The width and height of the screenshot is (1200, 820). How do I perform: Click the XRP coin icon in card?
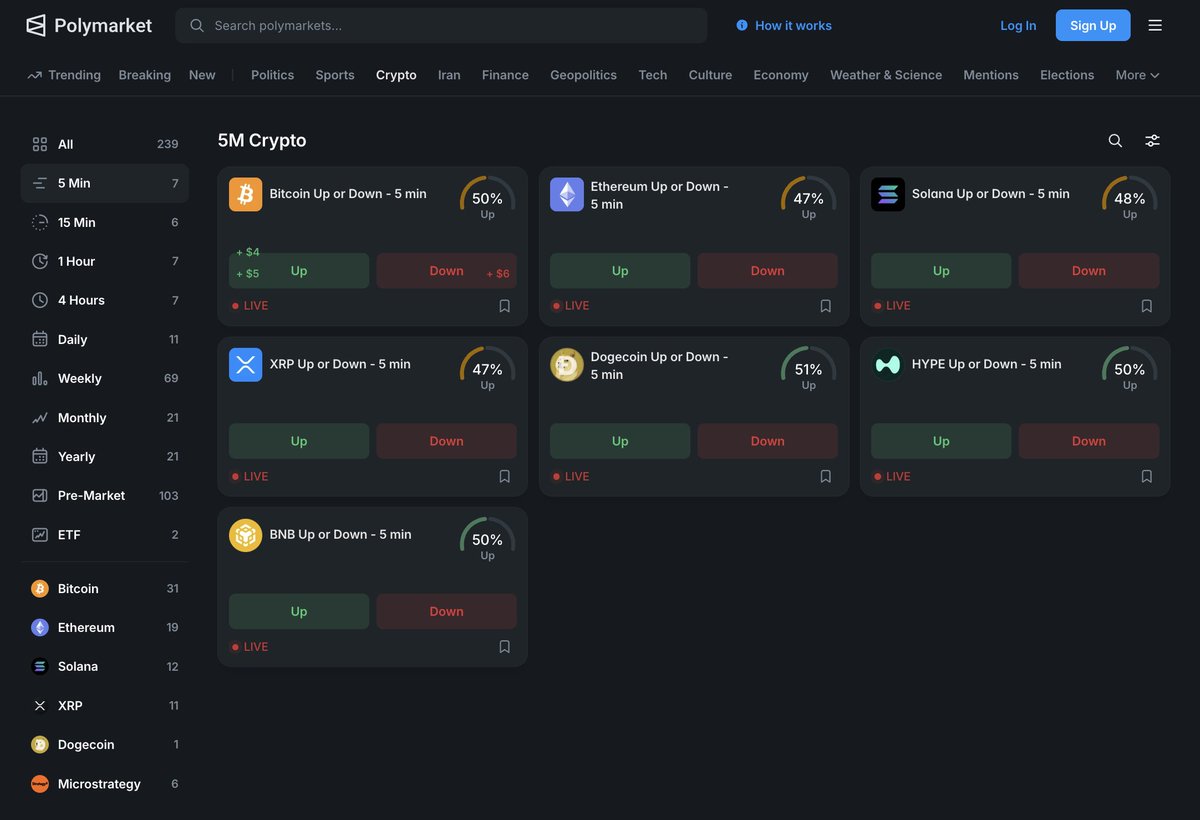pyautogui.click(x=246, y=365)
